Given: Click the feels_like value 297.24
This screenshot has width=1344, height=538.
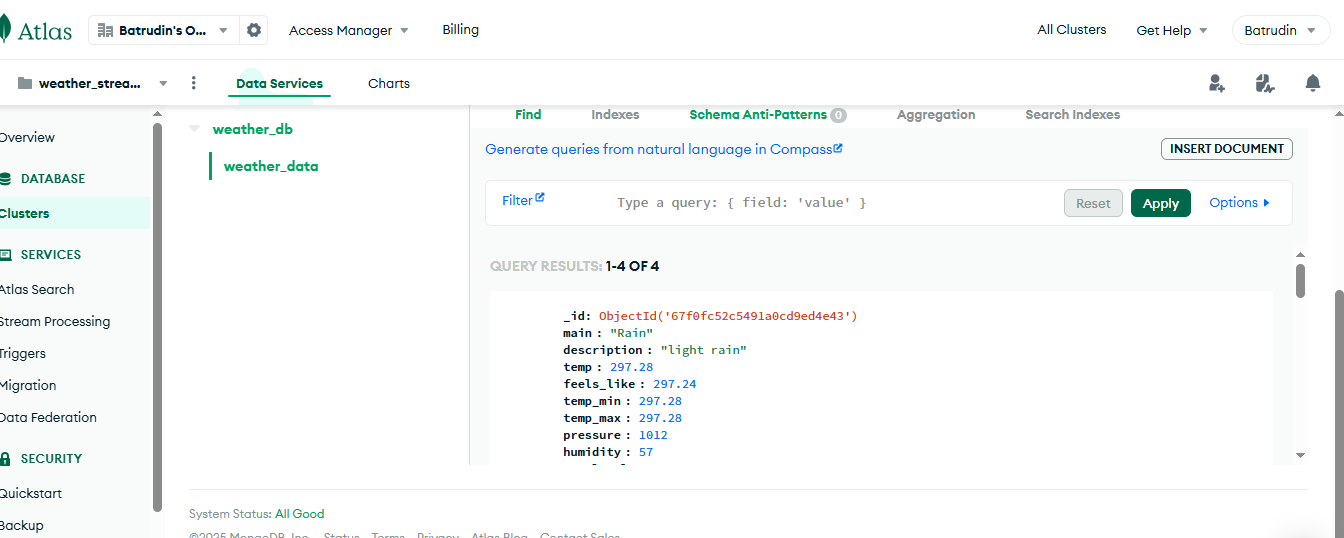Looking at the screenshot, I should 675,384.
